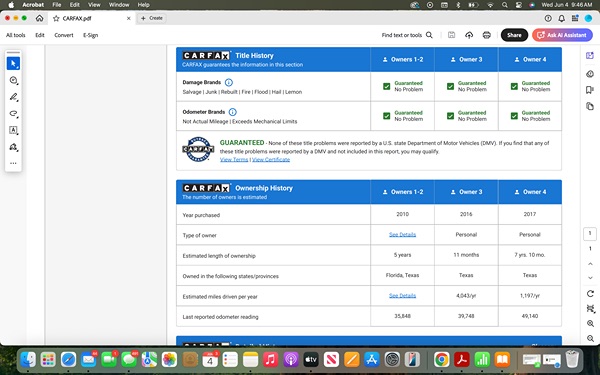The width and height of the screenshot is (600, 375).
Task: Go to the next page chevron
Action: click(x=590, y=278)
